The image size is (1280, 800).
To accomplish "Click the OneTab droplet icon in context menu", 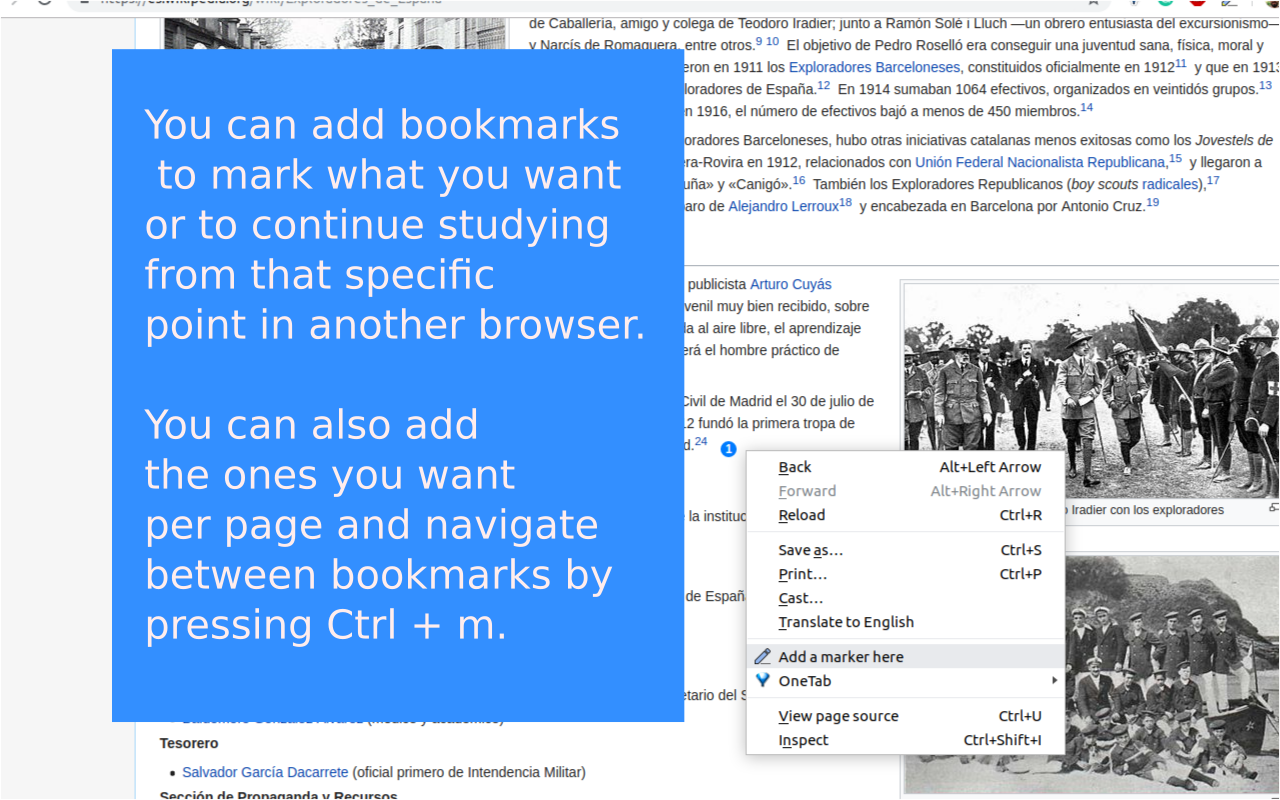I will (762, 681).
